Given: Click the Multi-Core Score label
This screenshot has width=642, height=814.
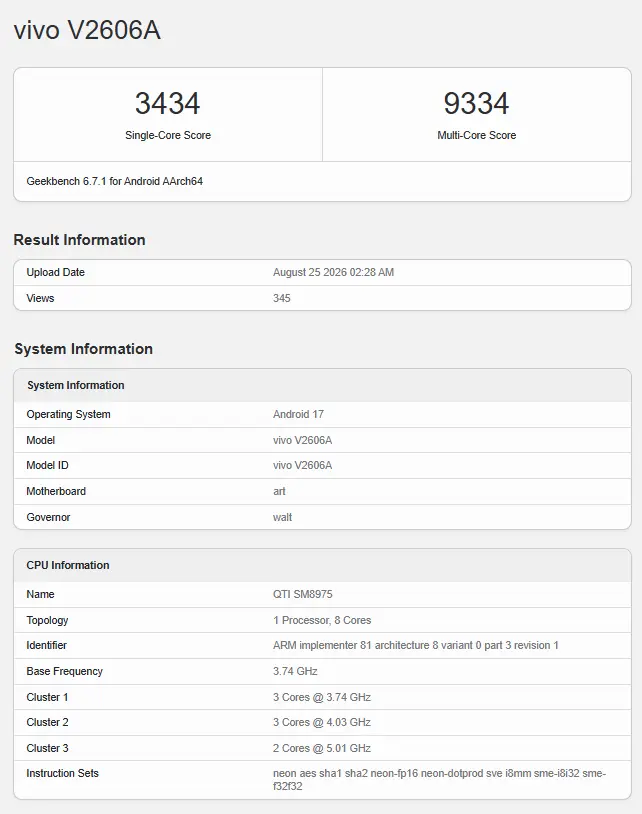Looking at the screenshot, I should coord(476,135).
